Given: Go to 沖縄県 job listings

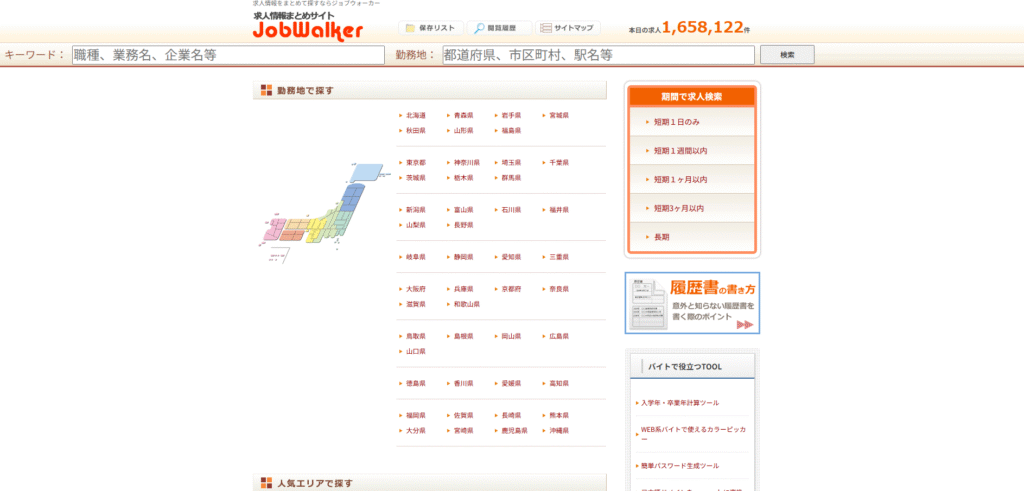Looking at the screenshot, I should pos(558,431).
